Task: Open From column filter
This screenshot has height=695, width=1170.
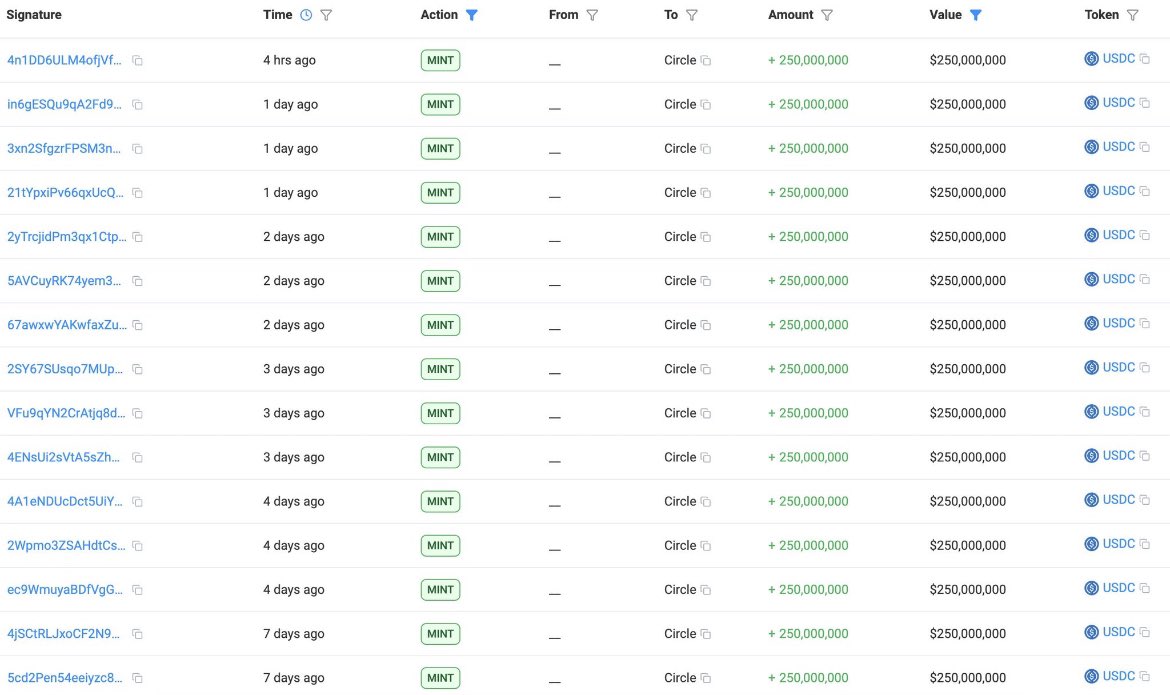Action: pyautogui.click(x=592, y=15)
